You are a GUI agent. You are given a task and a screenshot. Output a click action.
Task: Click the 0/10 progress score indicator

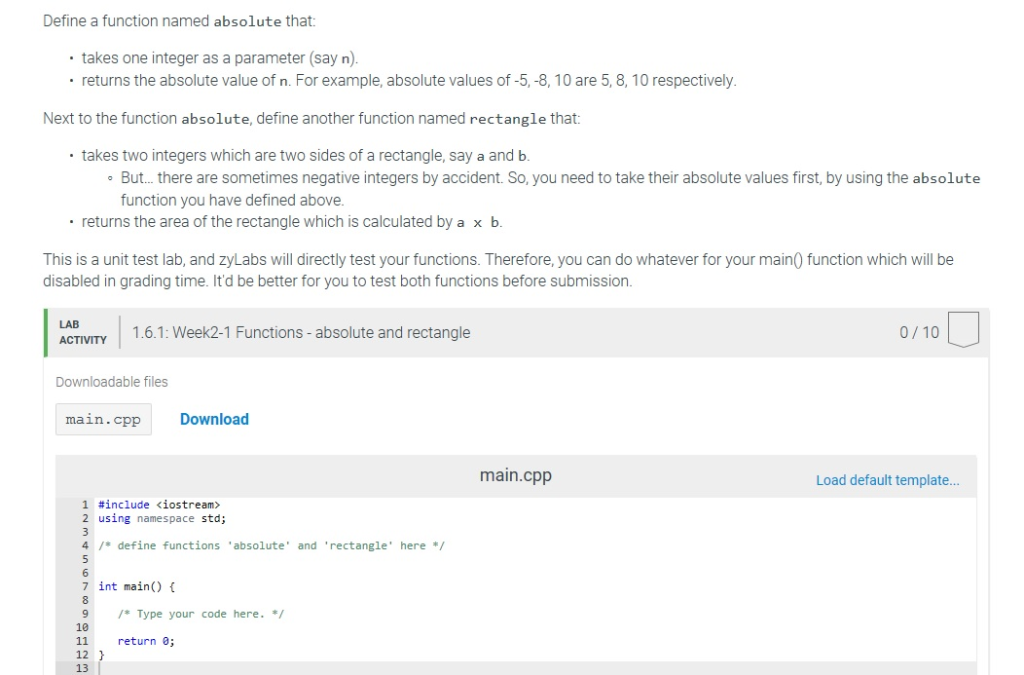[917, 331]
